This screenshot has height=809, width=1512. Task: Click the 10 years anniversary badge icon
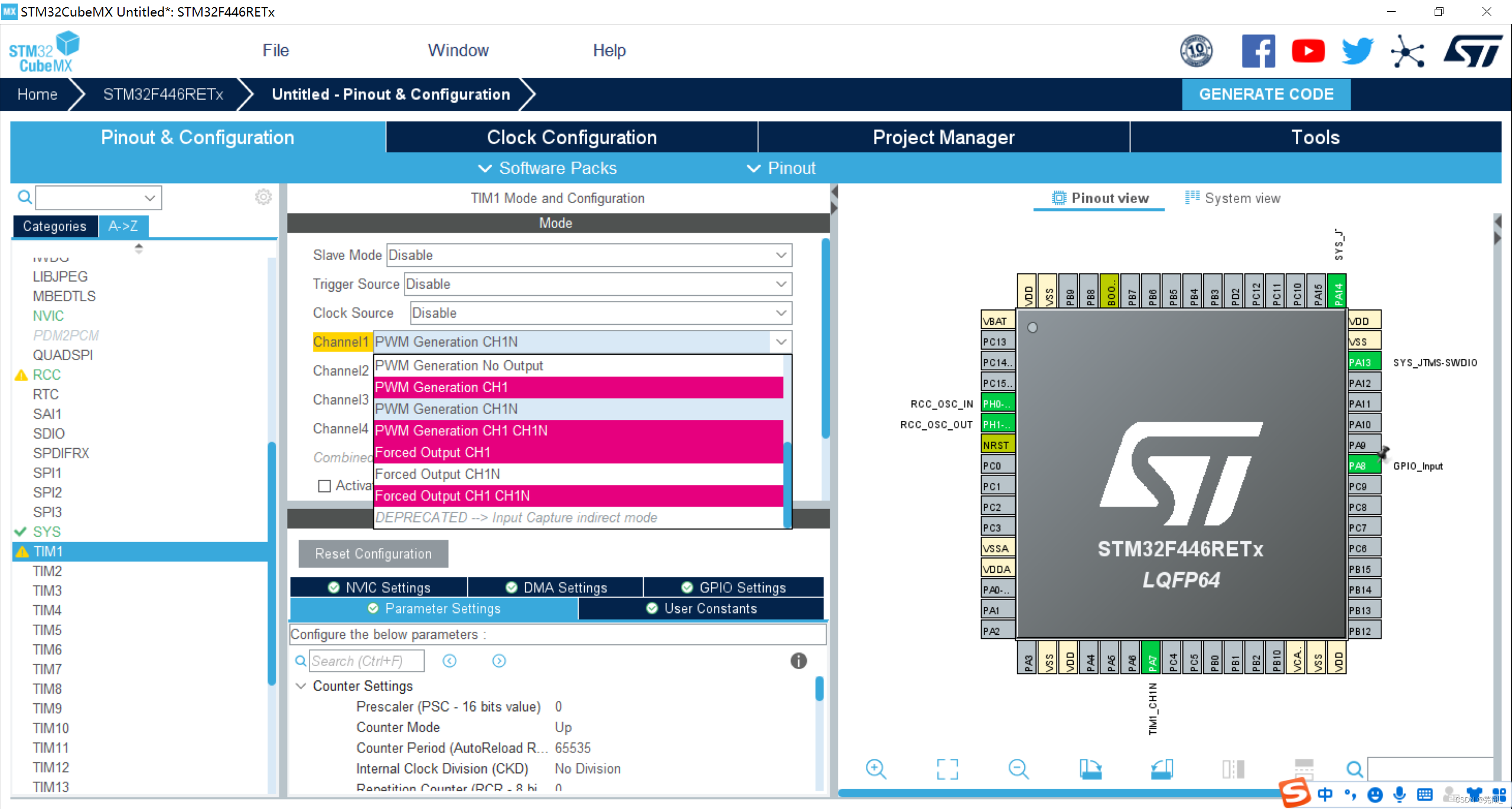click(x=1197, y=51)
